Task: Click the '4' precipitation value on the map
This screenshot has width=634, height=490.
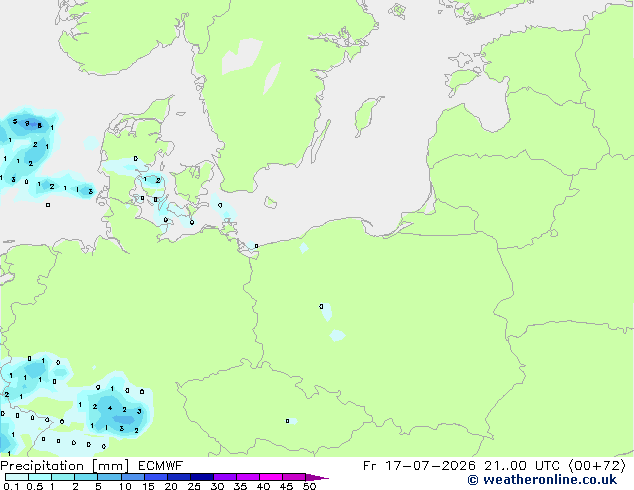Action: 110,408
